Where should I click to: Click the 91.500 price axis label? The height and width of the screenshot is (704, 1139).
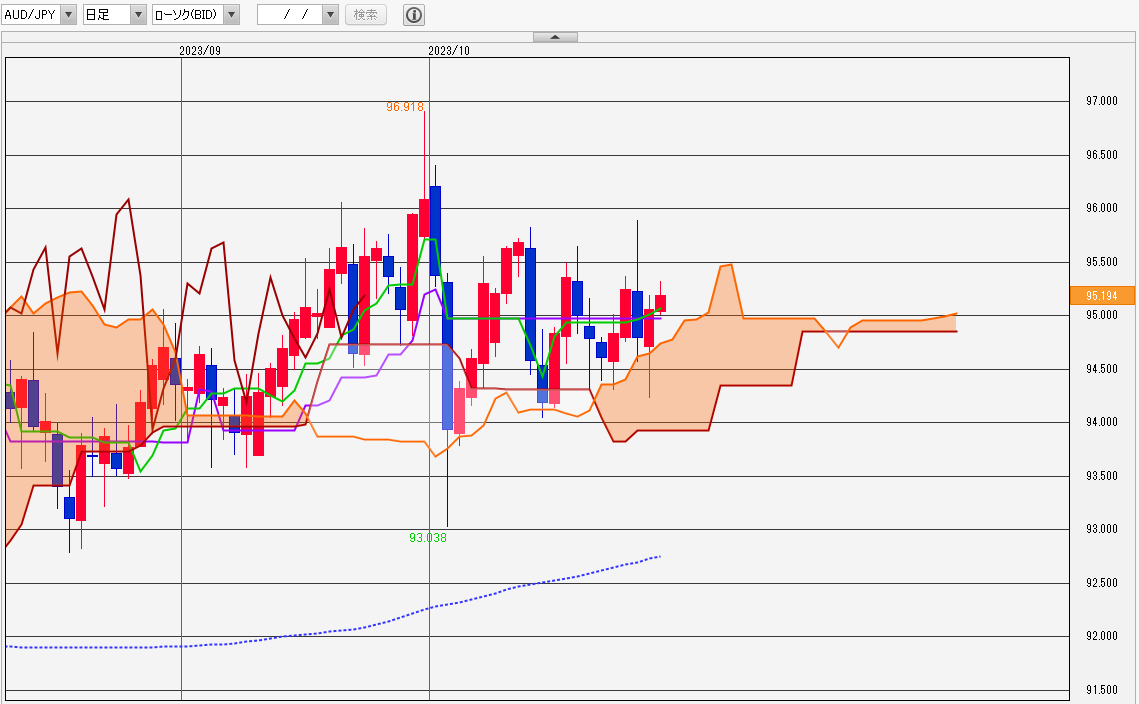[x=1102, y=689]
